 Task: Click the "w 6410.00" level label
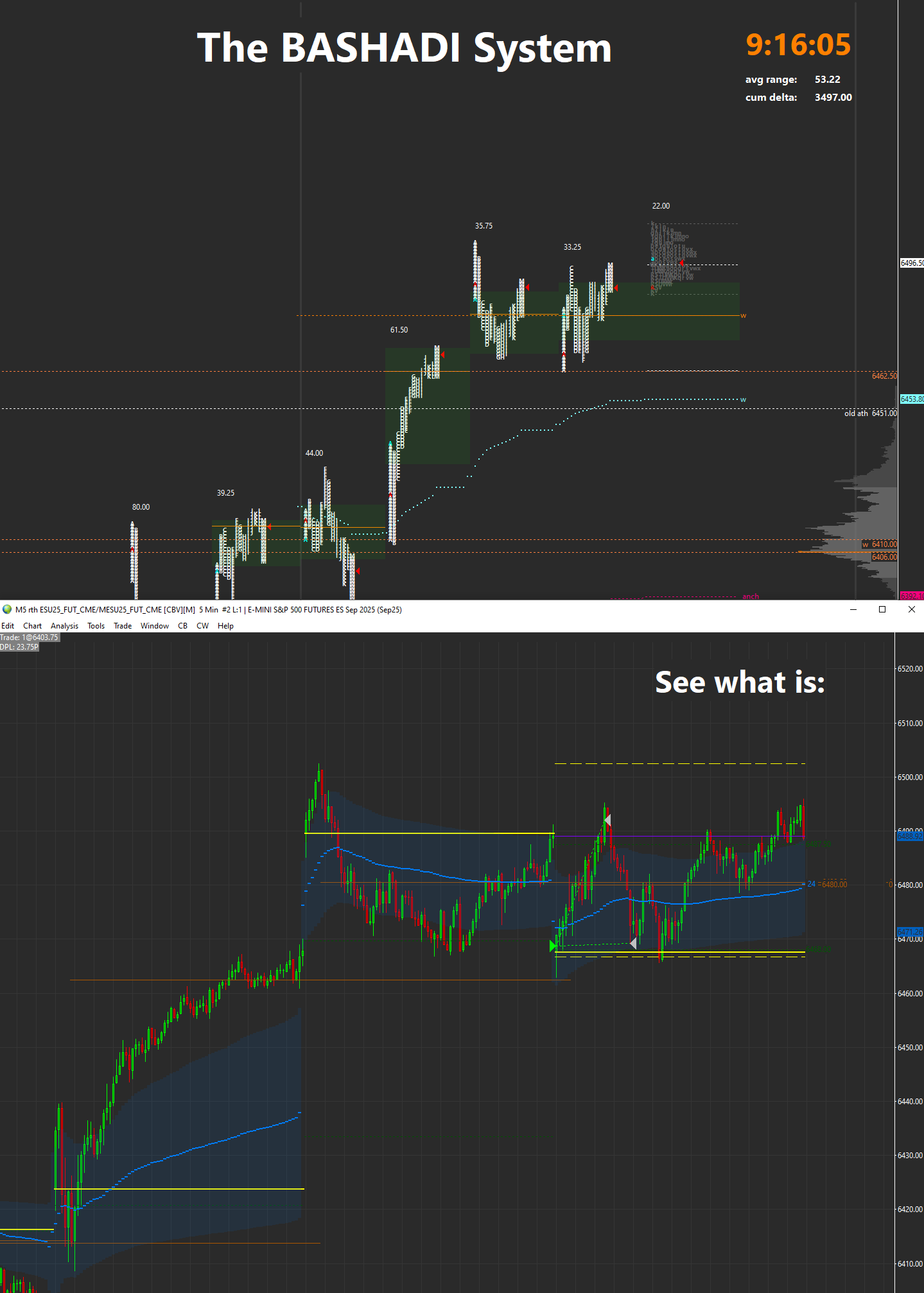880,544
